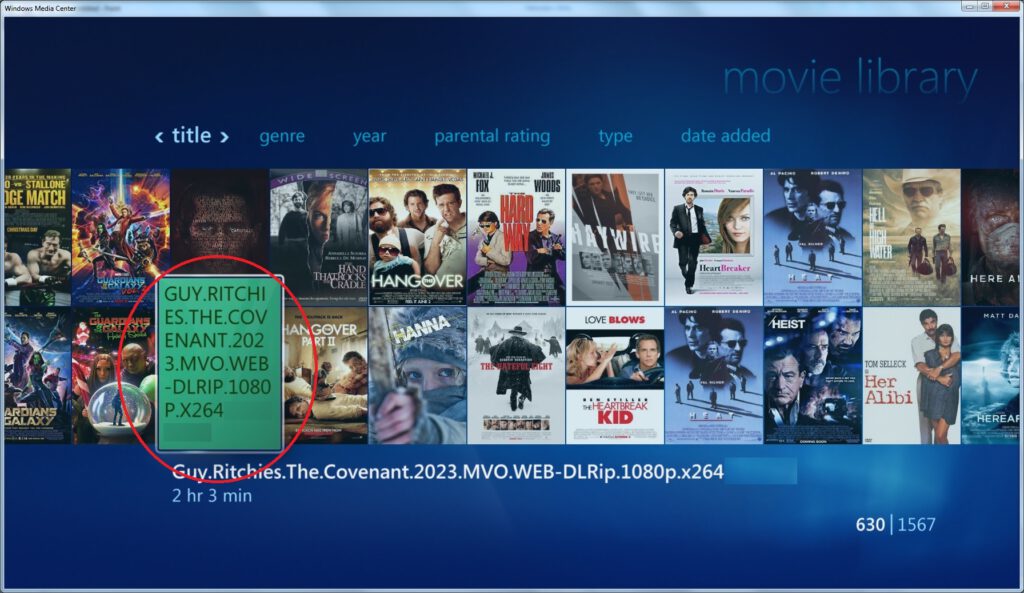Image resolution: width=1024 pixels, height=593 pixels.
Task: Open the Heartbreaker poster
Action: pyautogui.click(x=714, y=237)
